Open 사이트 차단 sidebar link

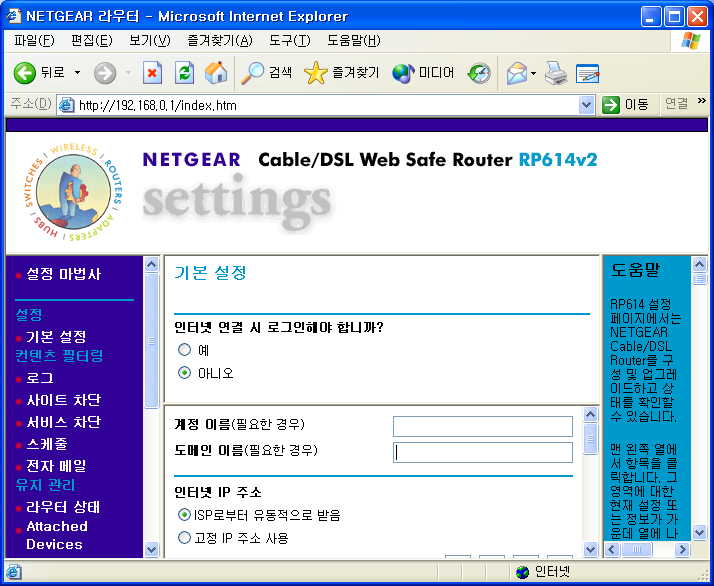(x=63, y=400)
